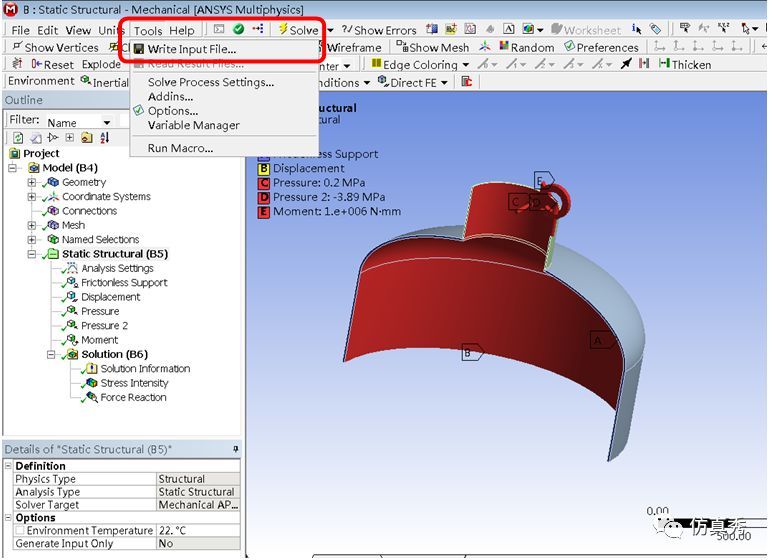Select Analysis Settings in outline
Viewport: 771px width, 560px height.
pos(117,268)
